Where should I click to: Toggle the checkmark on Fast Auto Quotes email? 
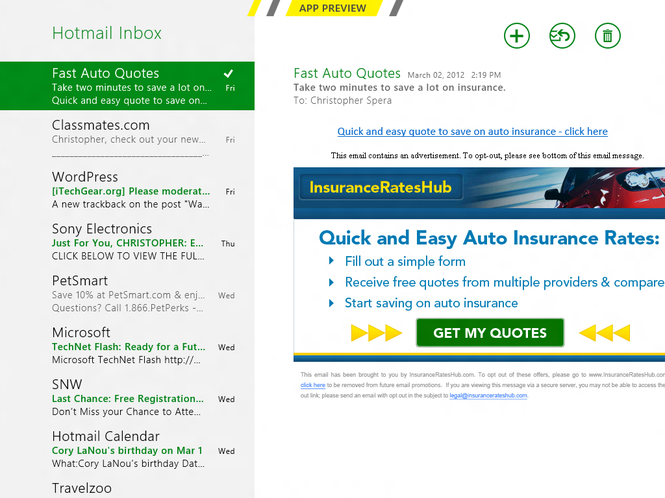pyautogui.click(x=229, y=73)
